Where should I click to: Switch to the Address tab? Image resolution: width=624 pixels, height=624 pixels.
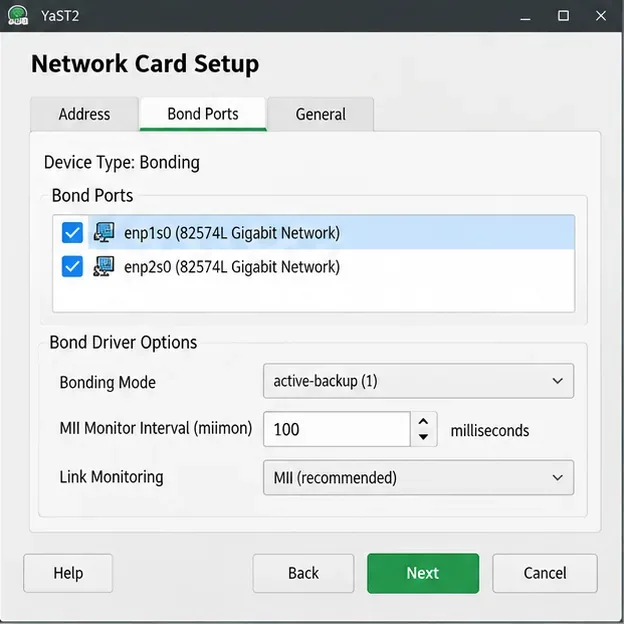(84, 114)
